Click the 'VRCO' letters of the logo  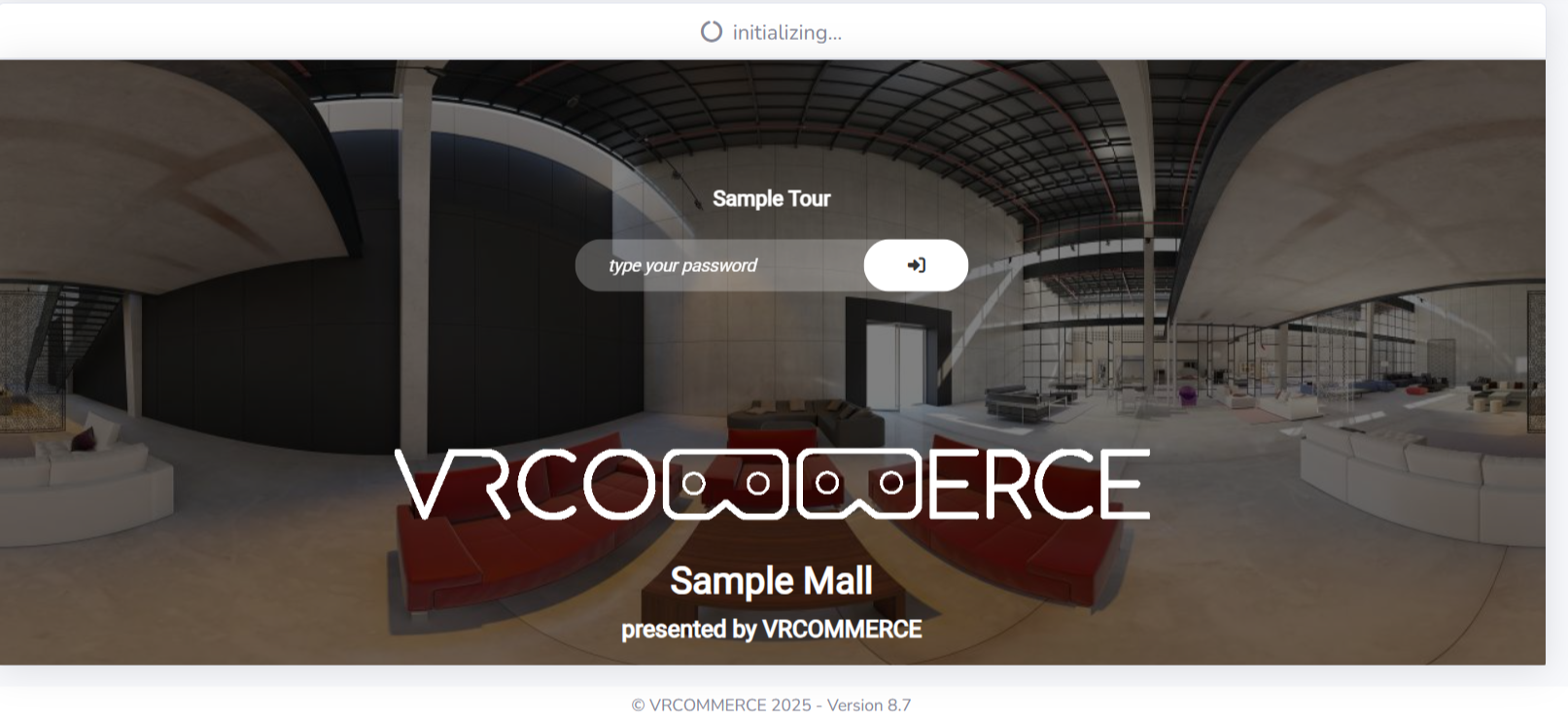click(525, 483)
